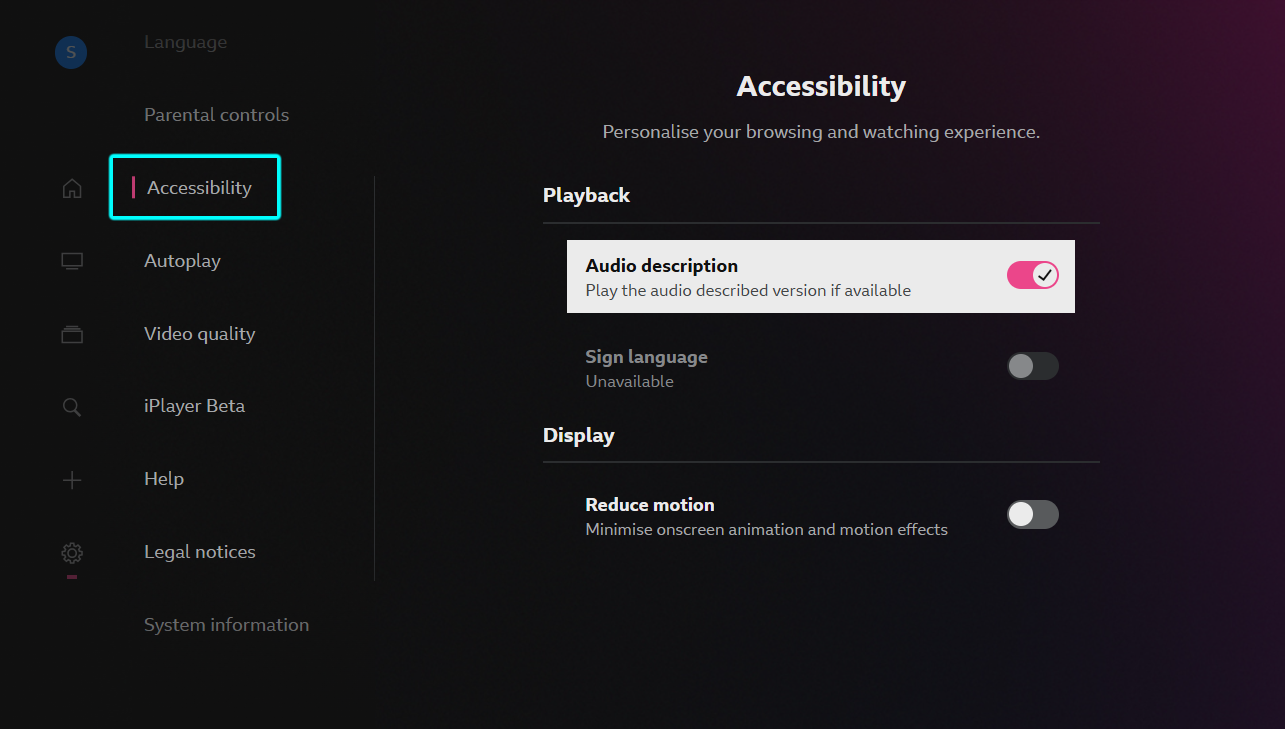The height and width of the screenshot is (729, 1285).
Task: Click the Sign language toggle
Action: click(x=1032, y=366)
